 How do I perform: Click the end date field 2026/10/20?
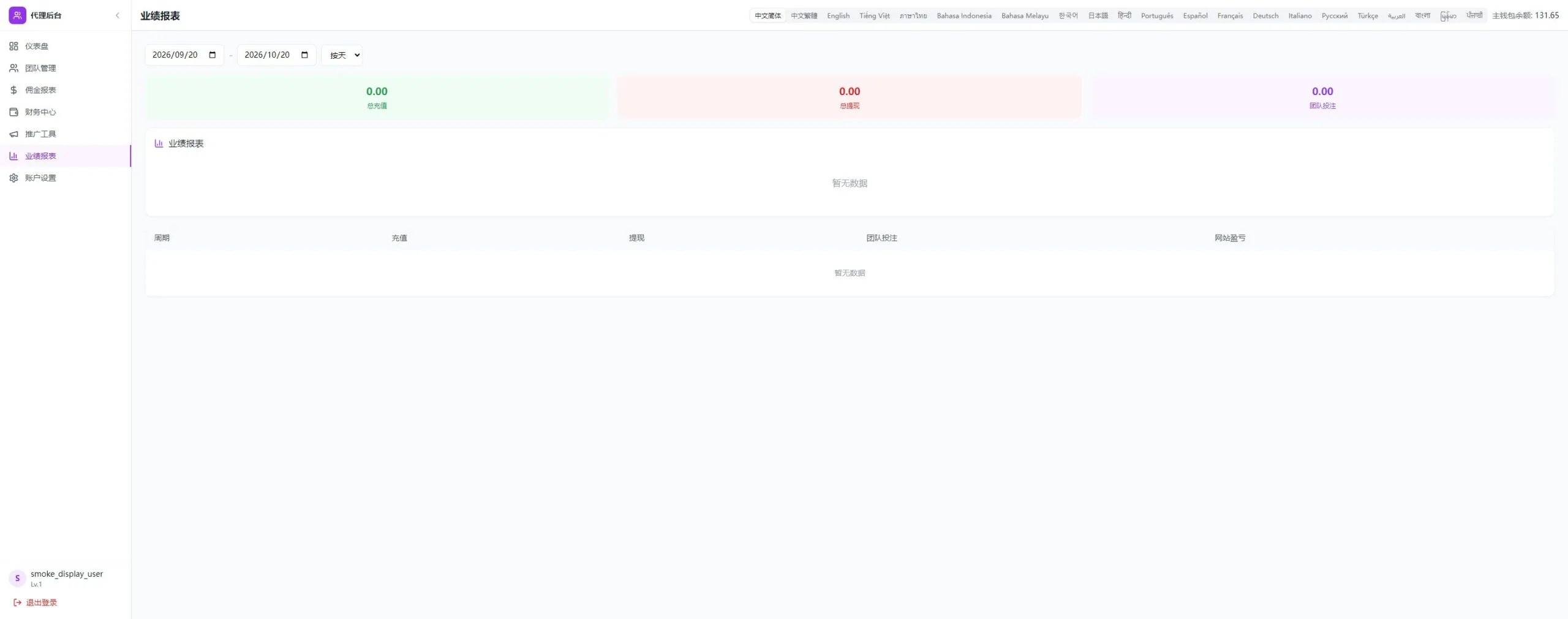pos(276,55)
